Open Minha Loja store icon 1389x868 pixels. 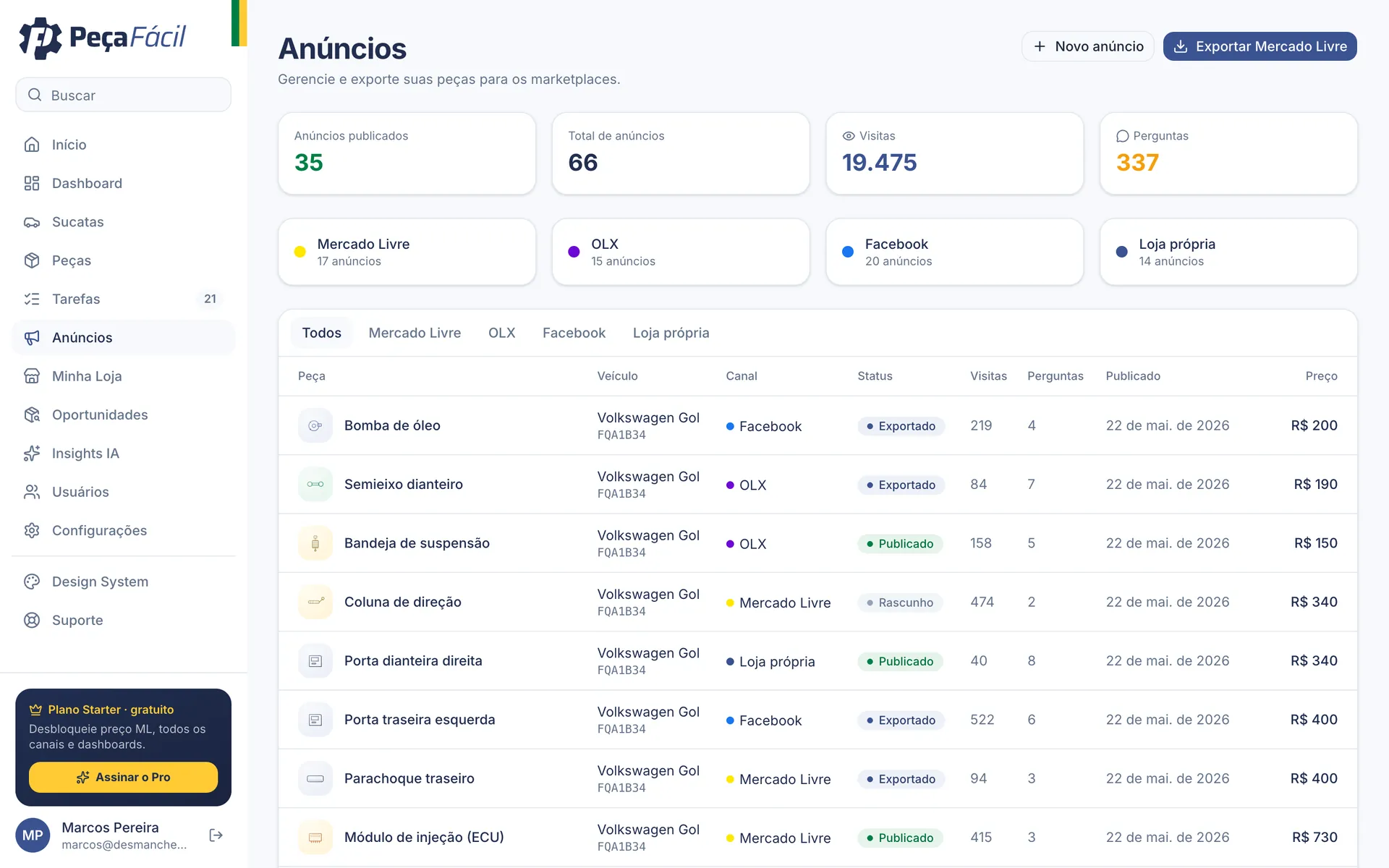click(x=32, y=376)
